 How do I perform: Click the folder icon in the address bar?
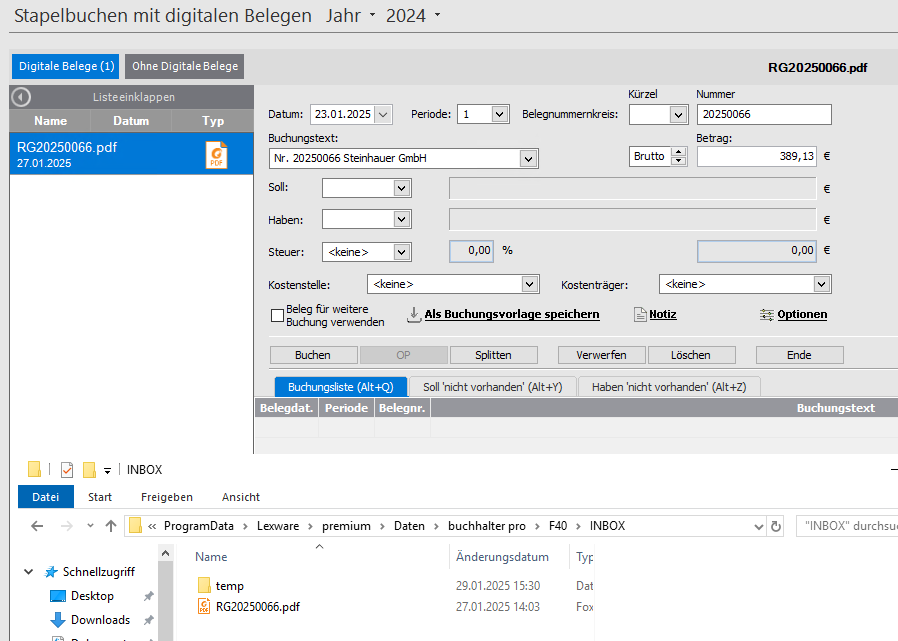coord(136,526)
